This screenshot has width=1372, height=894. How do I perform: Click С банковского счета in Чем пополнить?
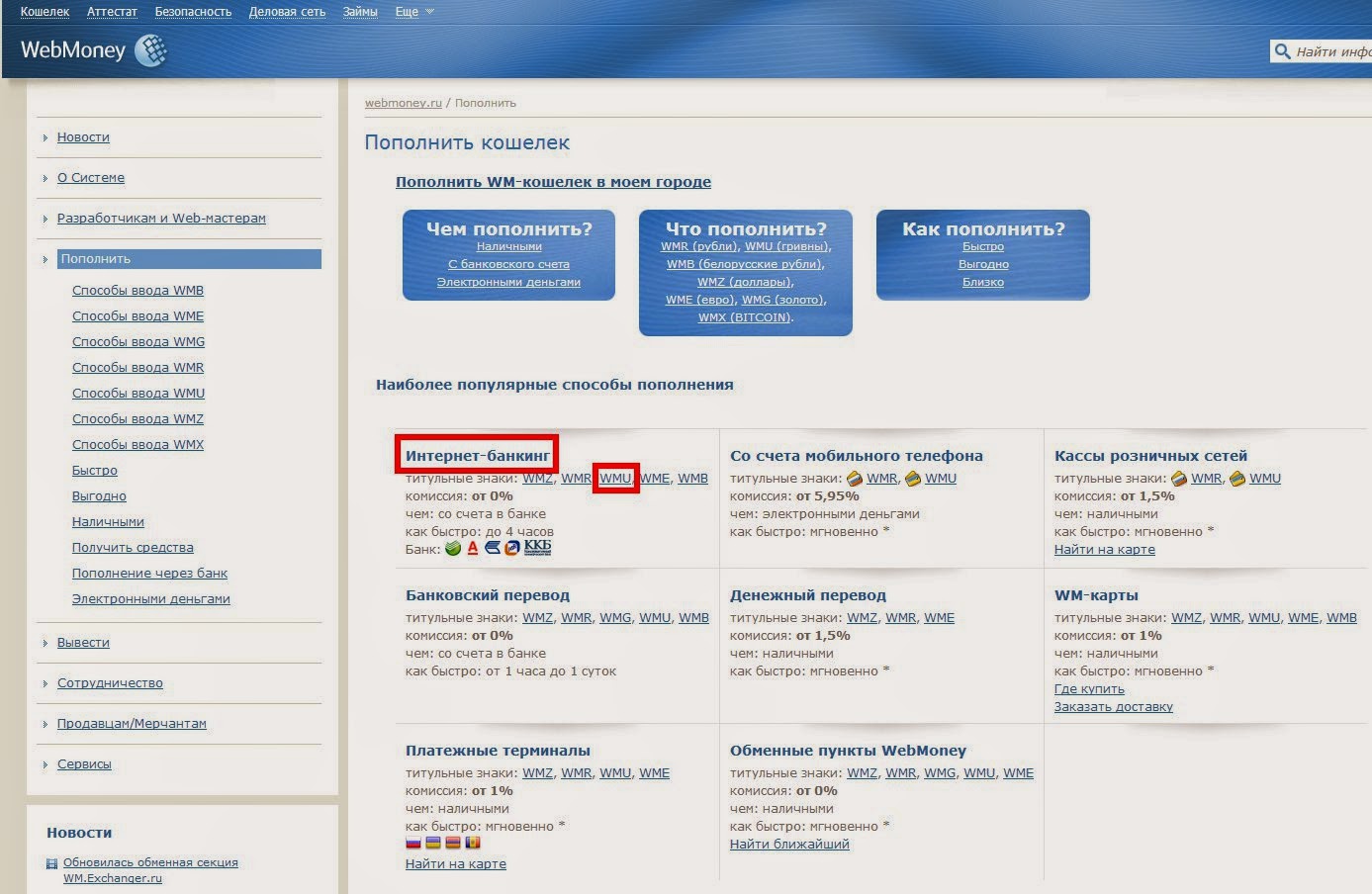click(x=508, y=265)
